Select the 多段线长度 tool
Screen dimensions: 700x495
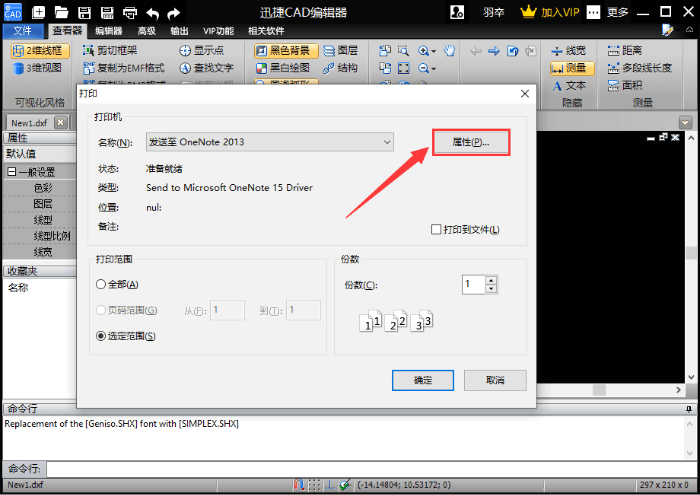click(x=639, y=68)
